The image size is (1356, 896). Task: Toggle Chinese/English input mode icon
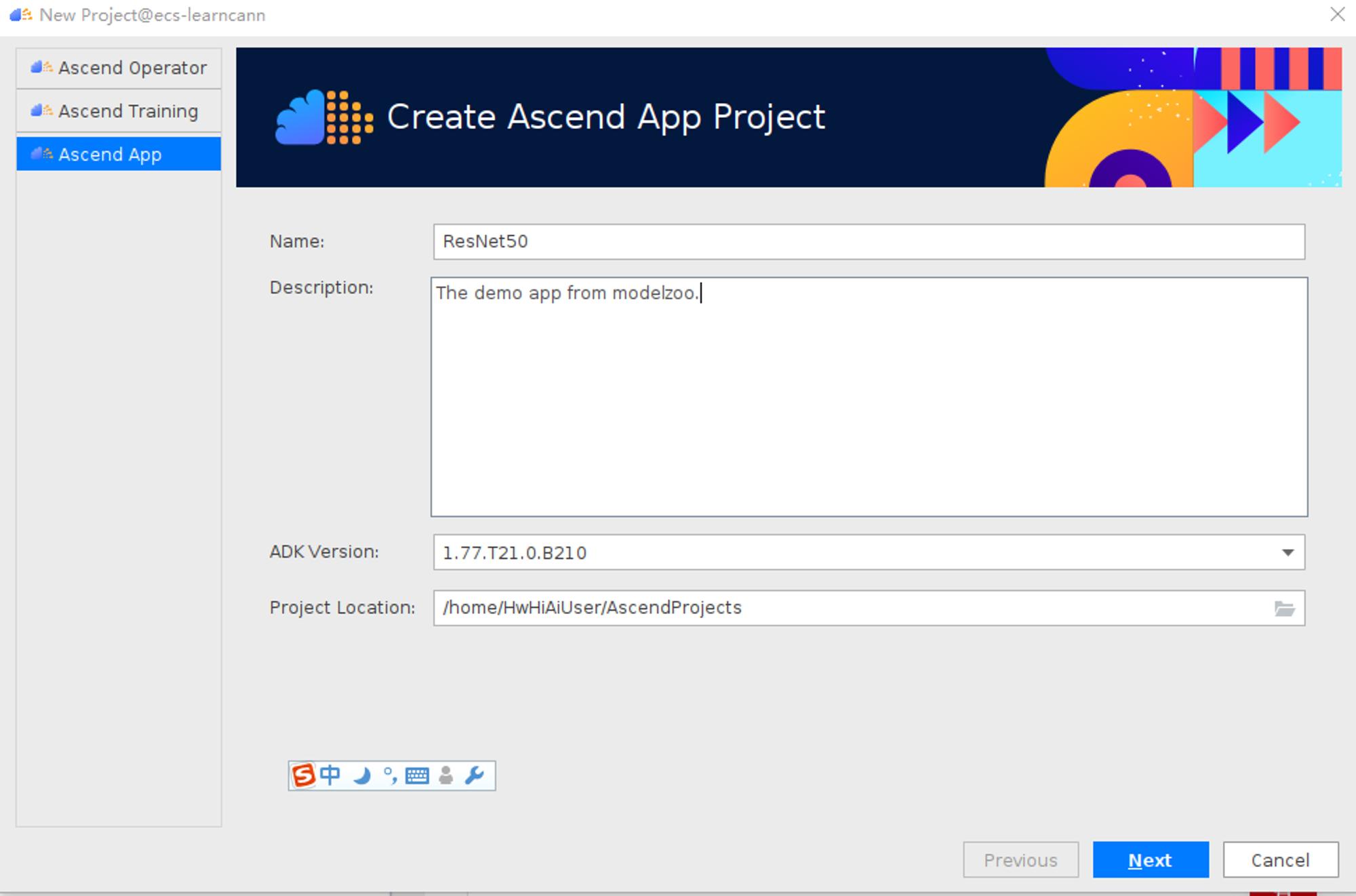(x=330, y=775)
